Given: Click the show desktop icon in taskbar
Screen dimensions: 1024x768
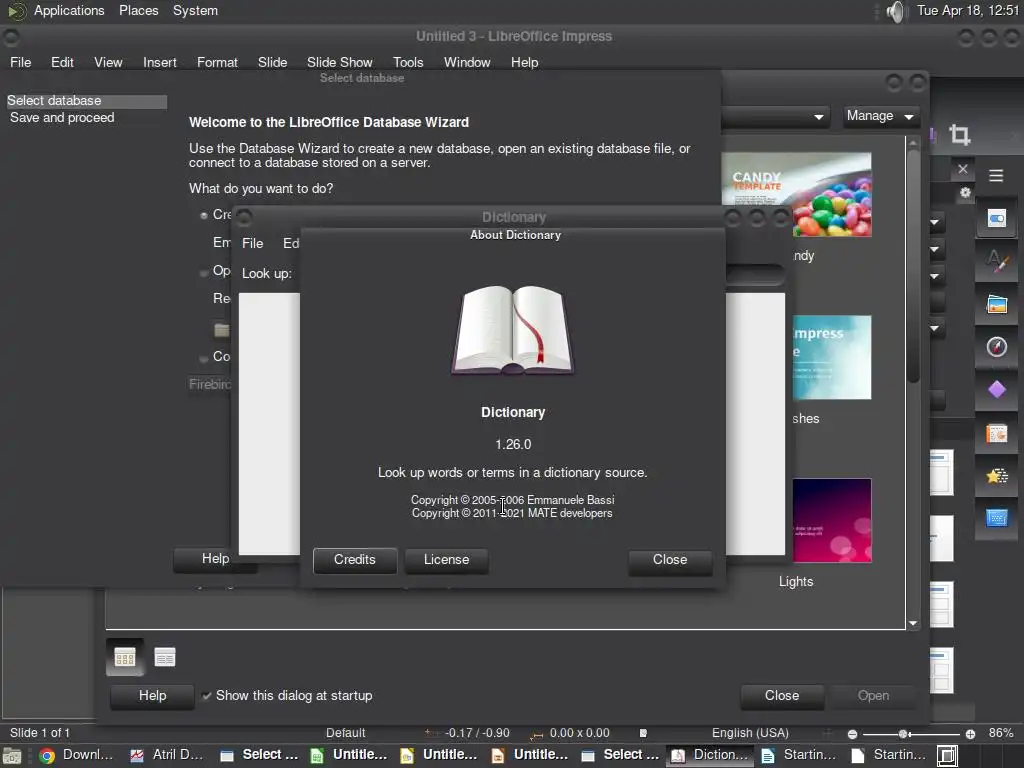Looking at the screenshot, I should click(12, 756).
